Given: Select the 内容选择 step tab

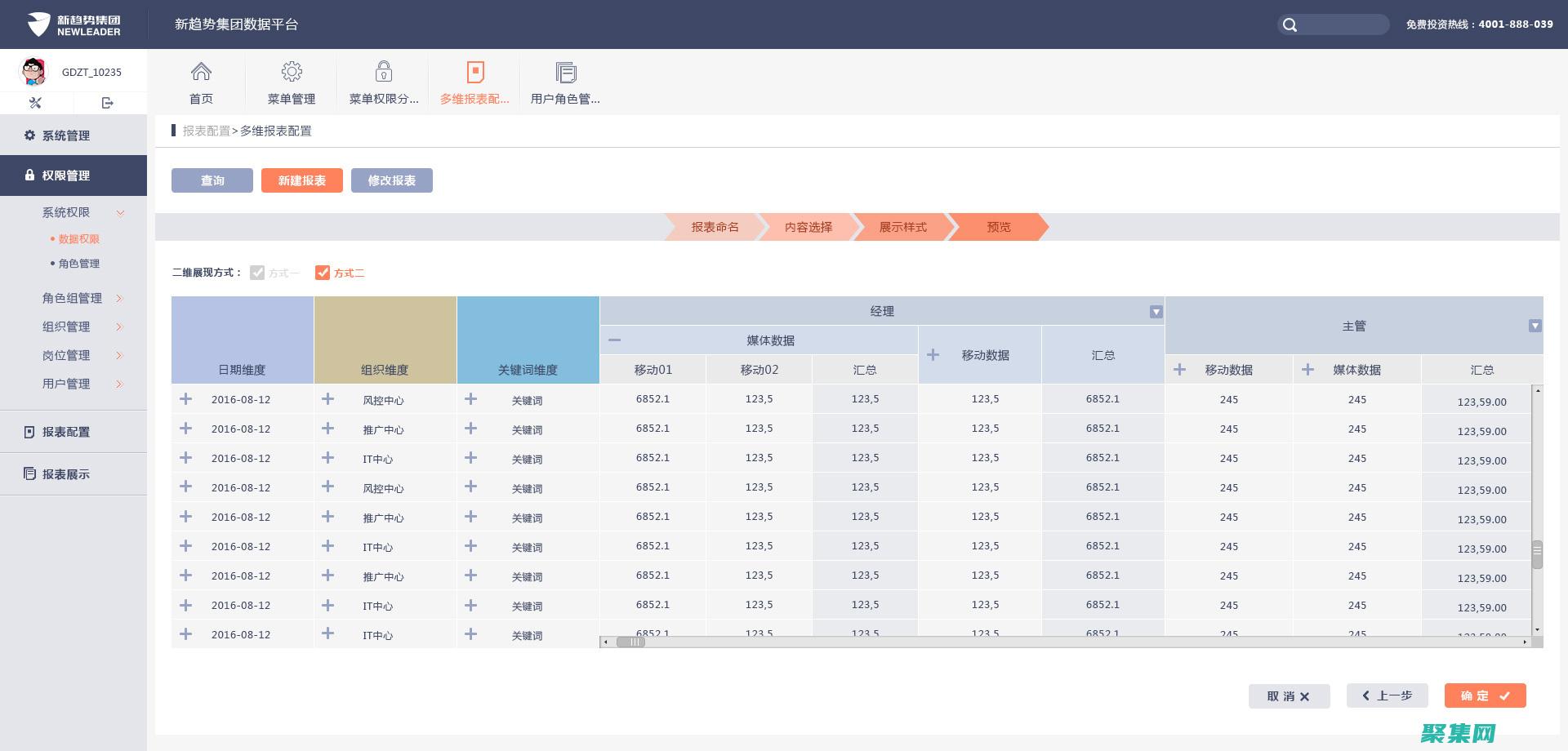Looking at the screenshot, I should coord(808,227).
